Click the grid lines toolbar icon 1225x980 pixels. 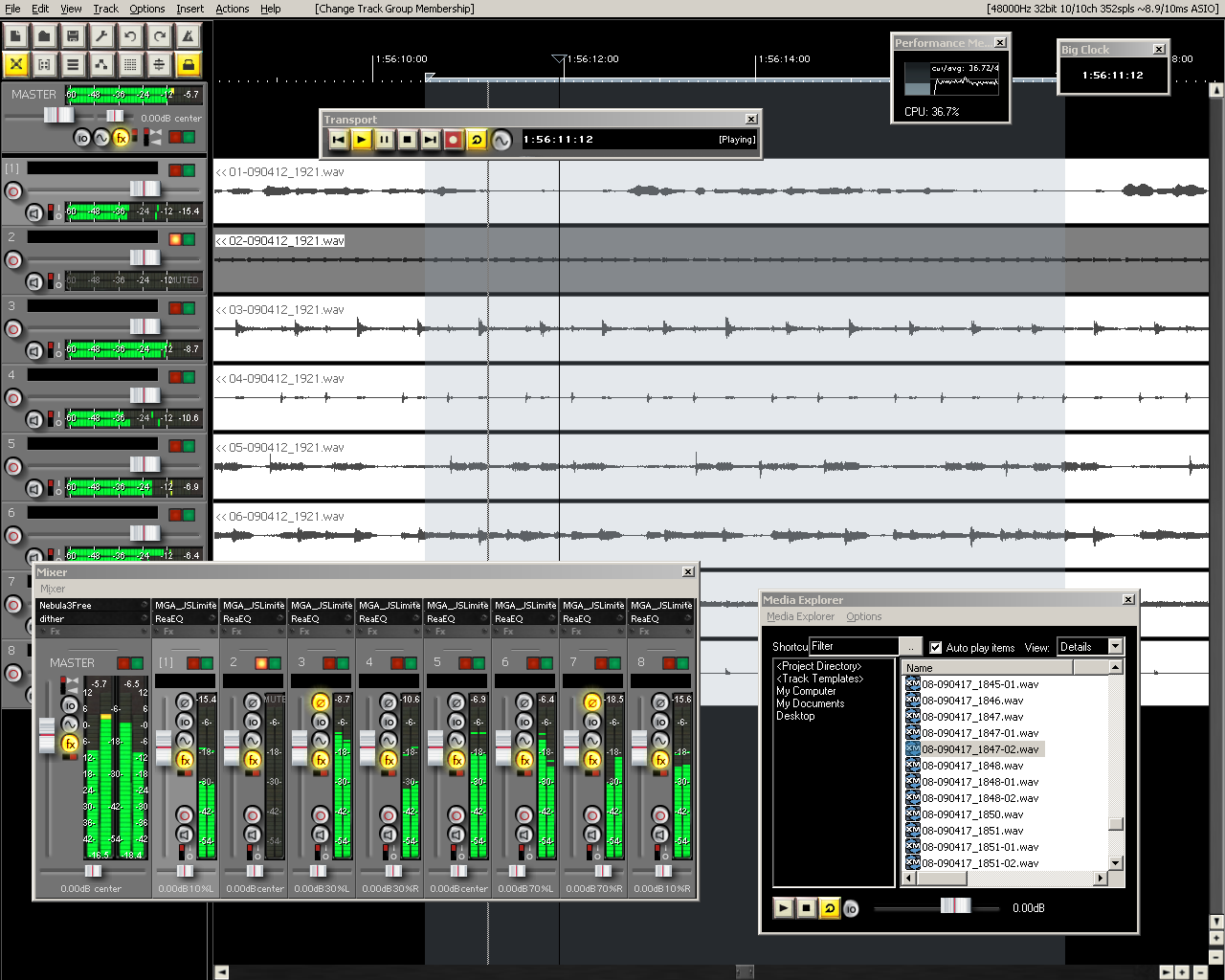pyautogui.click(x=130, y=65)
